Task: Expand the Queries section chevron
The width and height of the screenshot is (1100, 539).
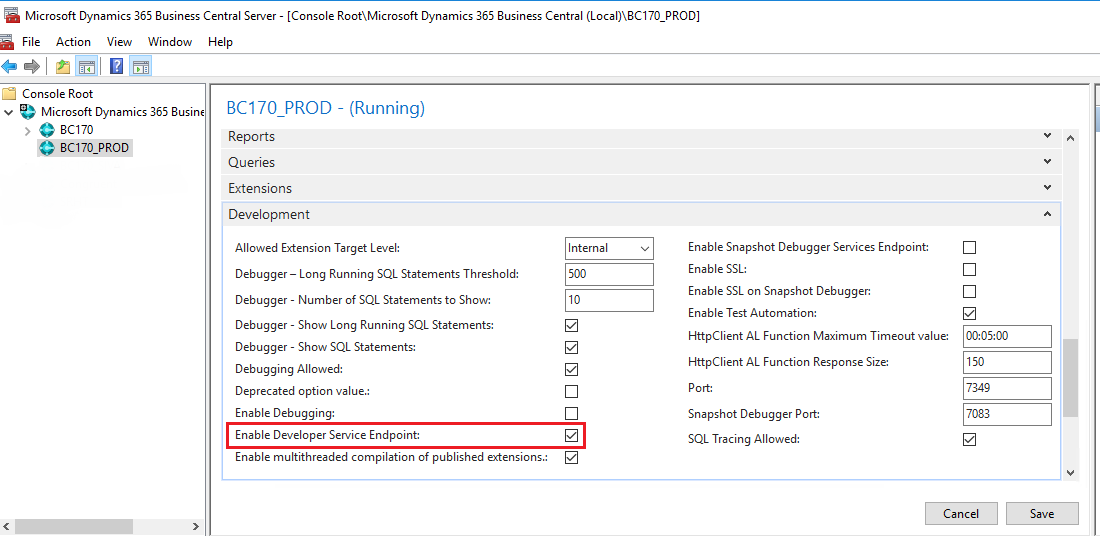Action: pos(1047,162)
